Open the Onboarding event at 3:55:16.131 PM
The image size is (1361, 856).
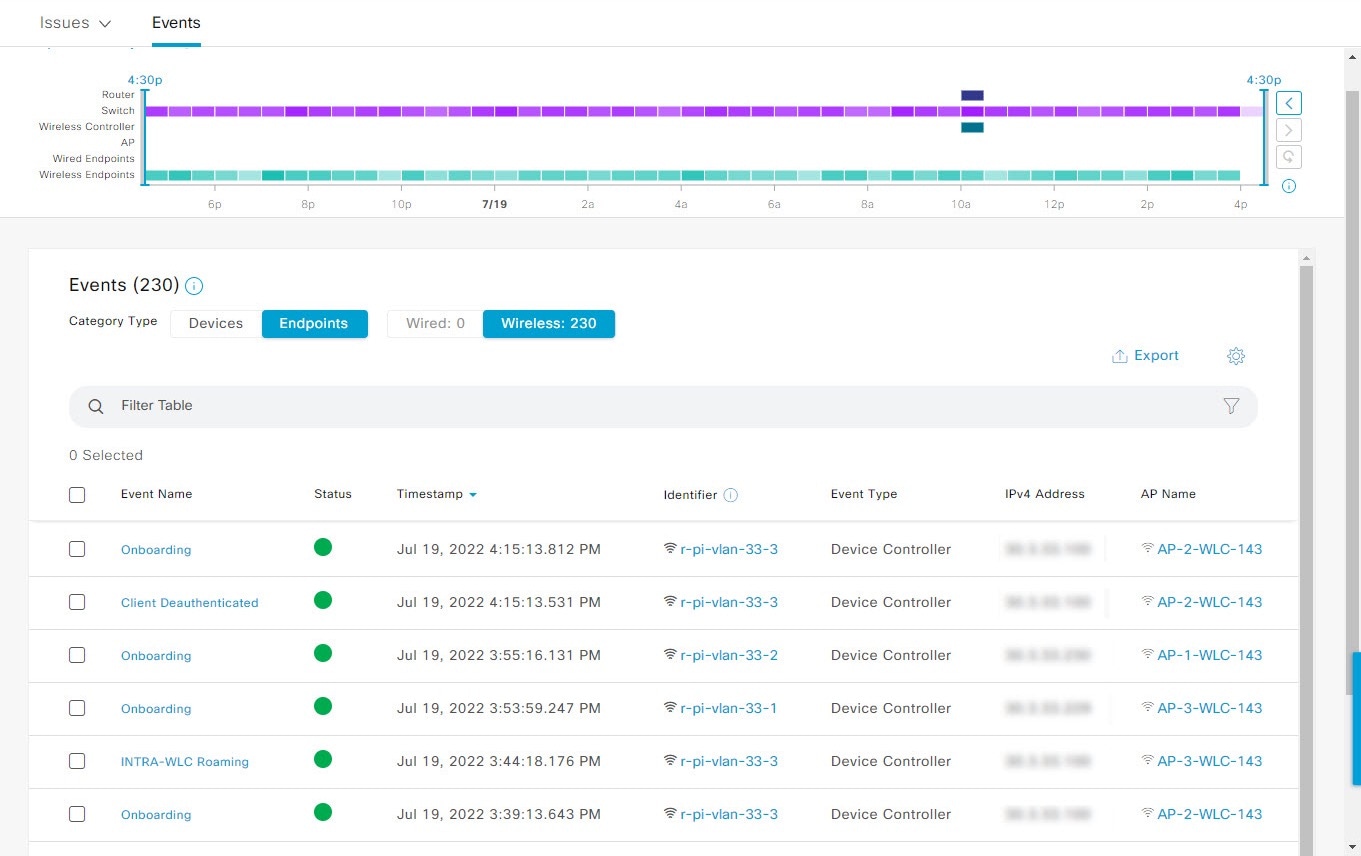(x=156, y=656)
